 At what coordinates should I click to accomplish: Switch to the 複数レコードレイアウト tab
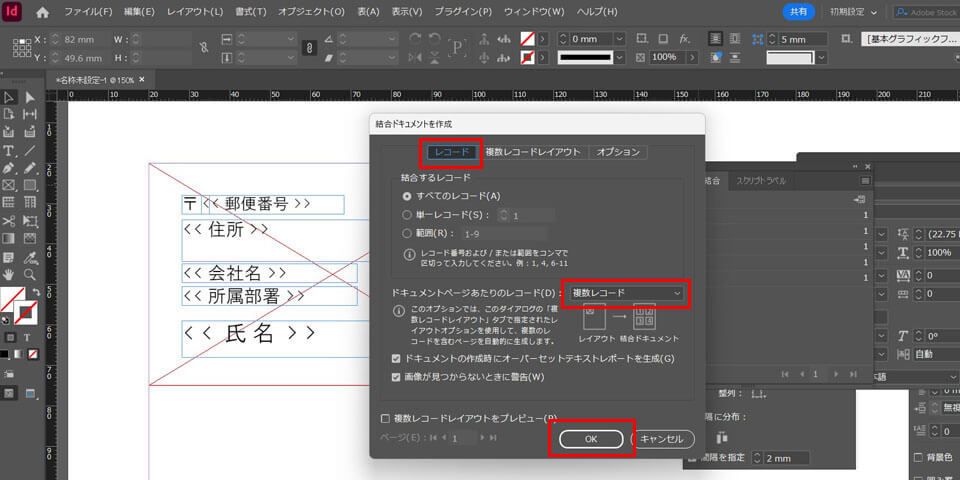coord(532,152)
